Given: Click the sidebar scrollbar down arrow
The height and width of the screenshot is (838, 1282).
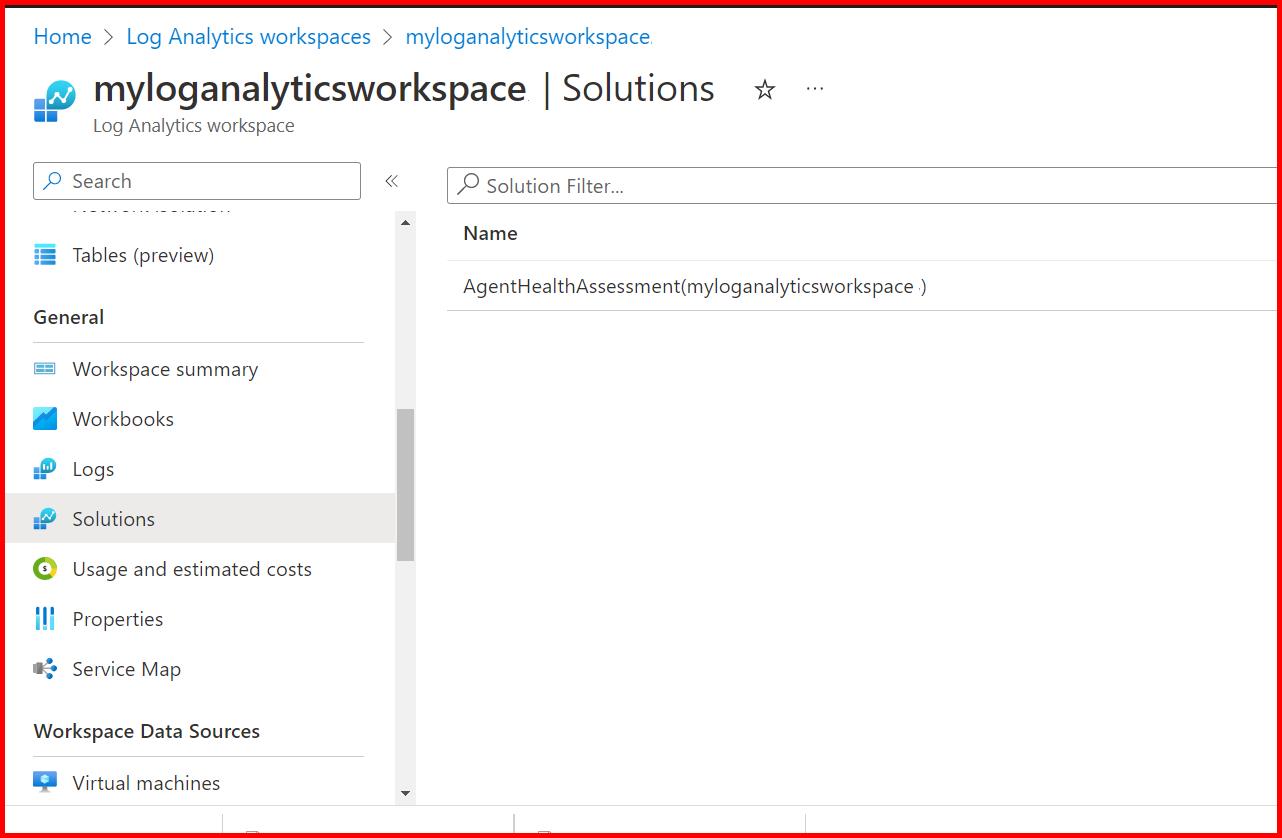Looking at the screenshot, I should coord(405,793).
